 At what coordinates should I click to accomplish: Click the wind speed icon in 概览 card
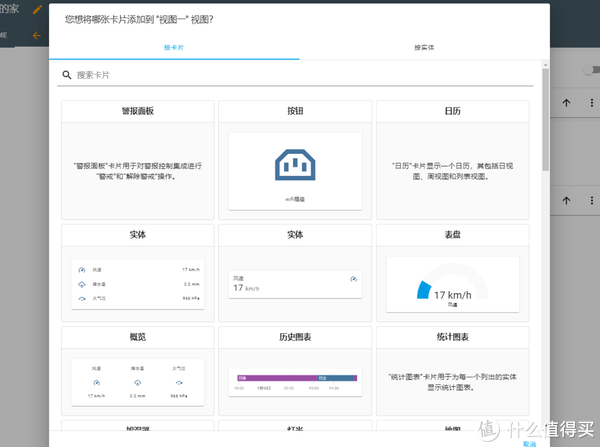tap(96, 382)
